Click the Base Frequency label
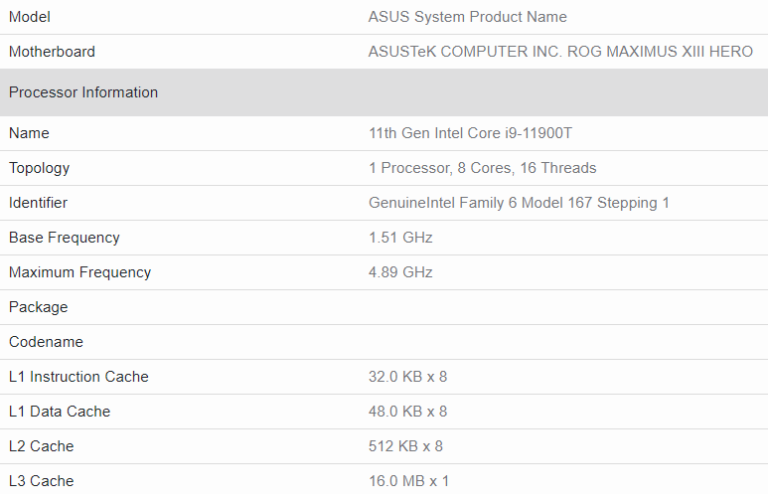768x503 pixels. coord(64,238)
